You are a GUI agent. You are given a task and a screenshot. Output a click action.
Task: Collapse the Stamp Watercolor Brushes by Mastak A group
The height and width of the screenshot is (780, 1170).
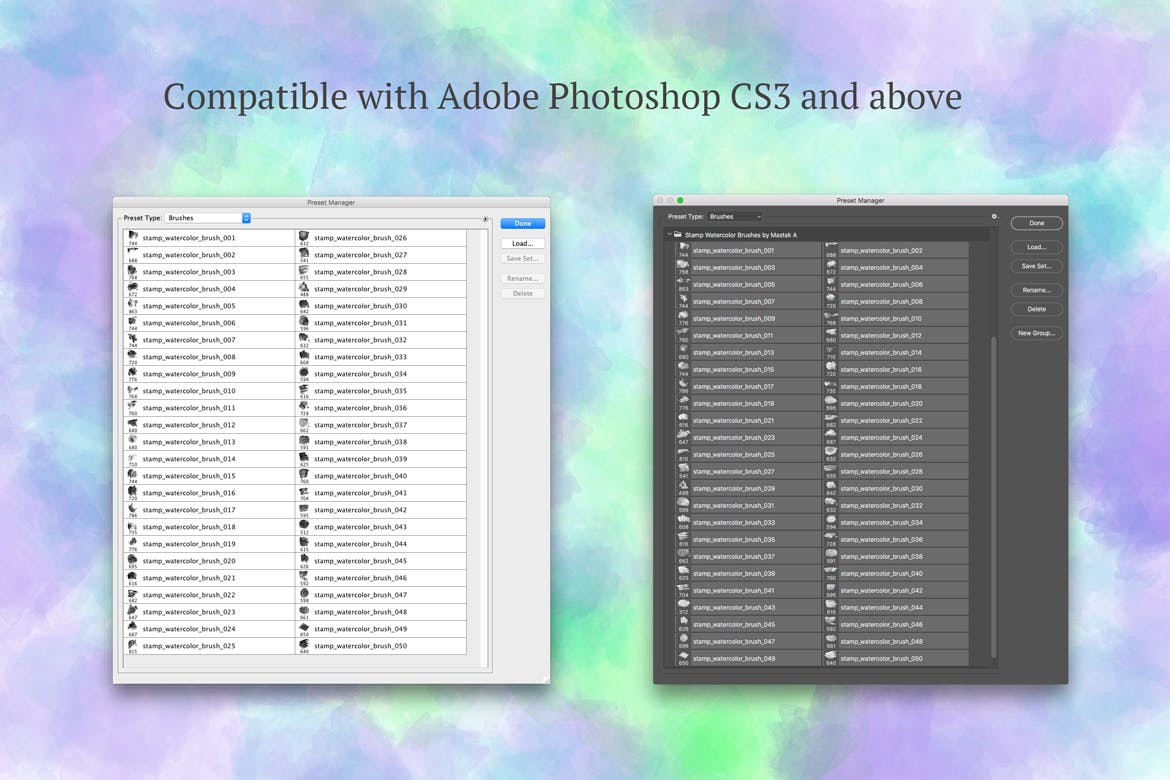click(x=669, y=234)
